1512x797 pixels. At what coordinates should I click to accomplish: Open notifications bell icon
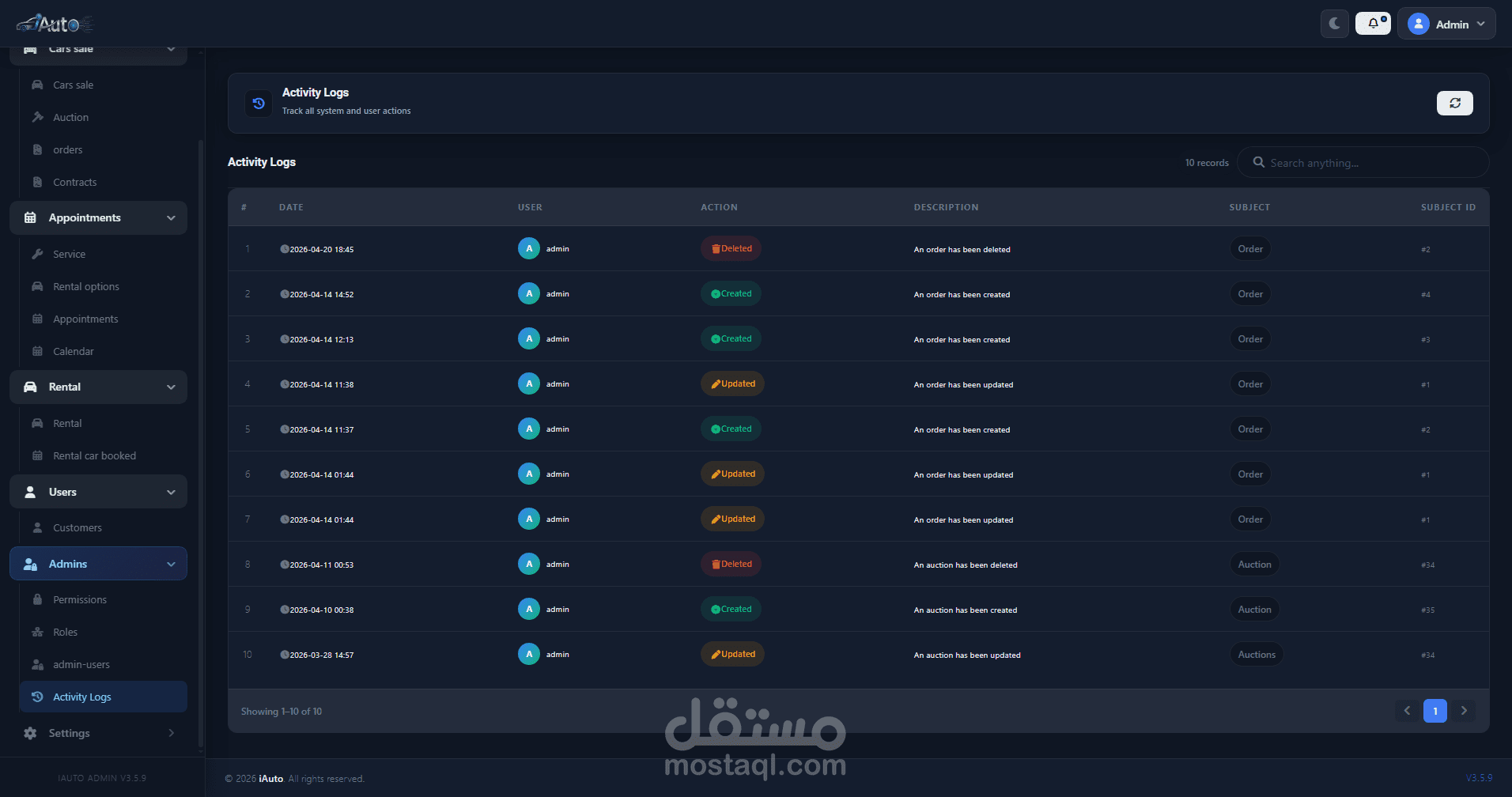point(1374,24)
